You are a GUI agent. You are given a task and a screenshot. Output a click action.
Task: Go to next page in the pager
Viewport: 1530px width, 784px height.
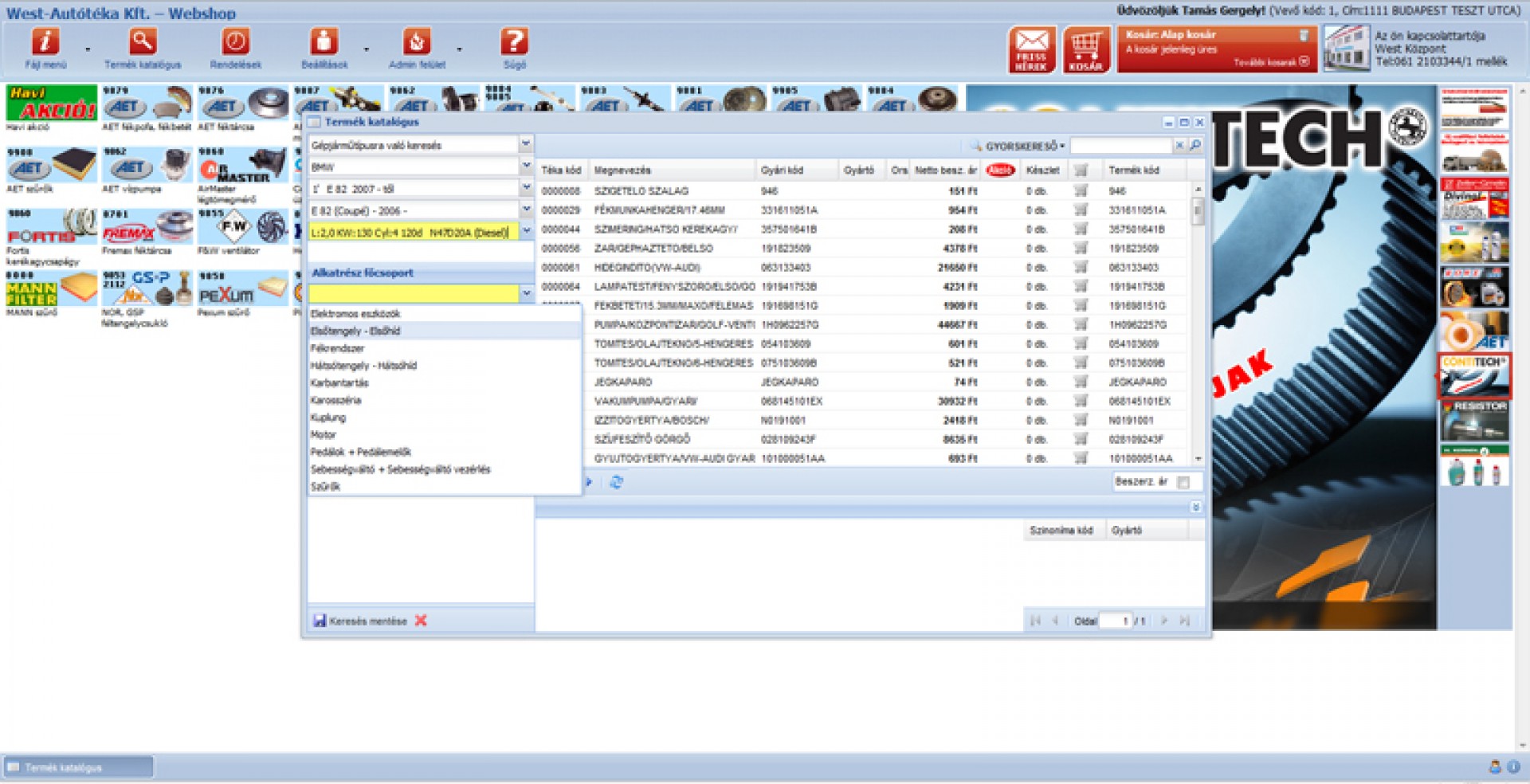point(1163,621)
